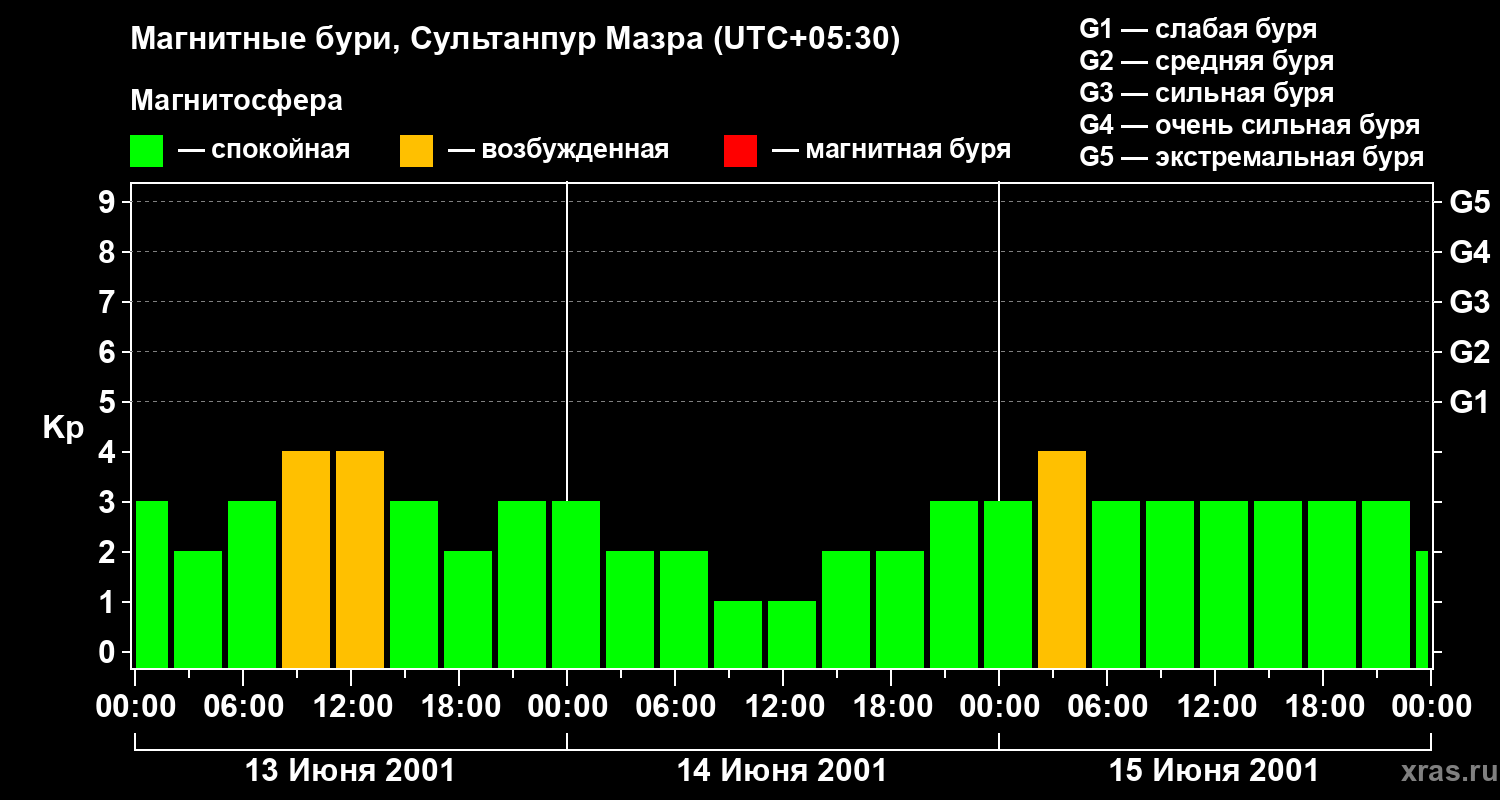The image size is (1500, 800).
Task: Click the '15 Июня 2001' date label
Action: (x=1214, y=771)
